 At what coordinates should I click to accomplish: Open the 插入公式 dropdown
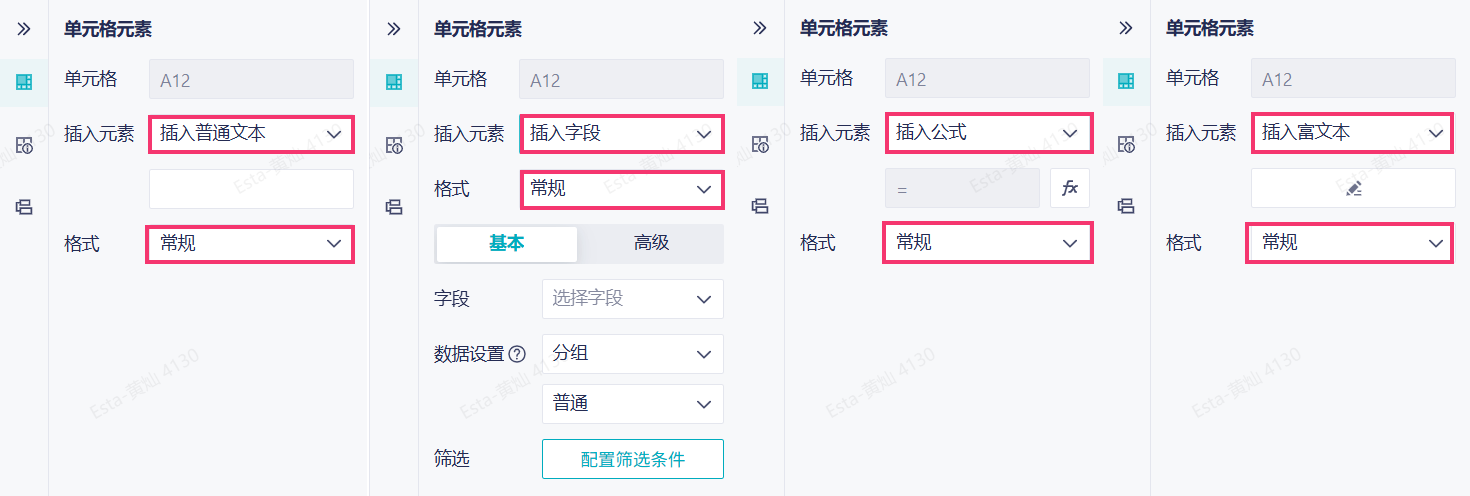click(987, 133)
